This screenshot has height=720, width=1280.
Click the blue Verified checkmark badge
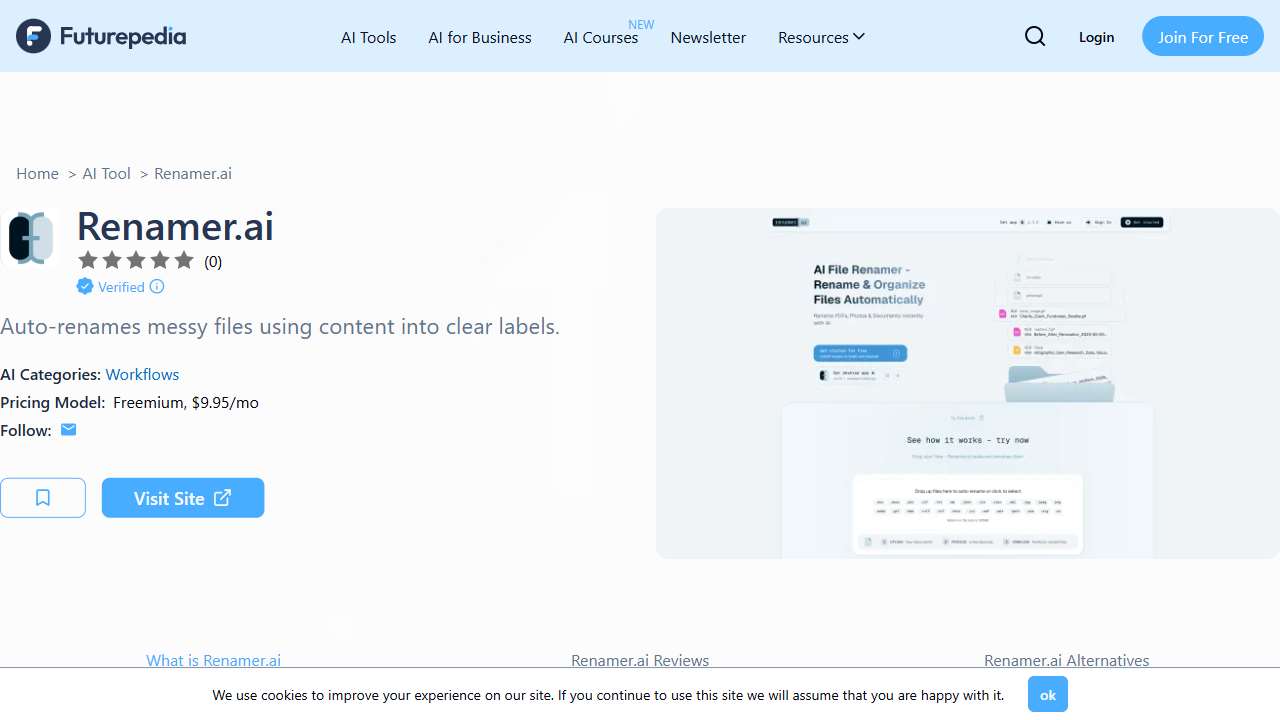(85, 287)
